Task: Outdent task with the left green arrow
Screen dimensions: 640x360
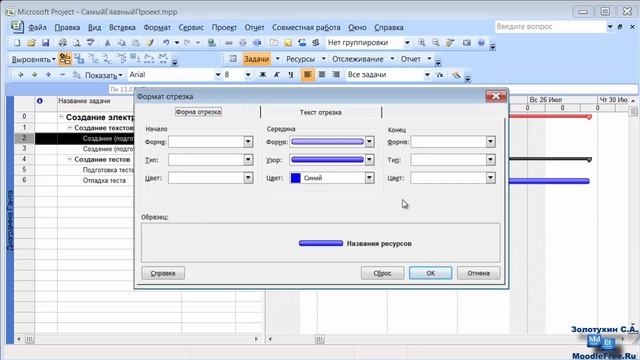Action: [x=20, y=75]
